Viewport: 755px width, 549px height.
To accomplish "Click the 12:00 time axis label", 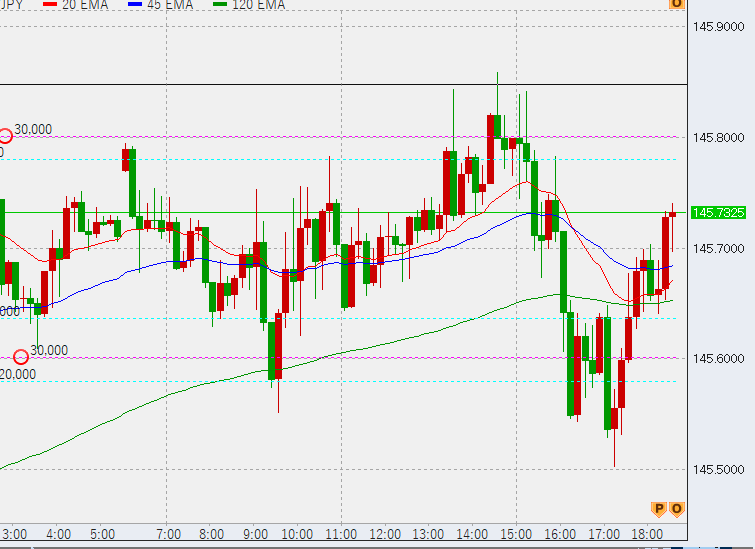I will [385, 534].
